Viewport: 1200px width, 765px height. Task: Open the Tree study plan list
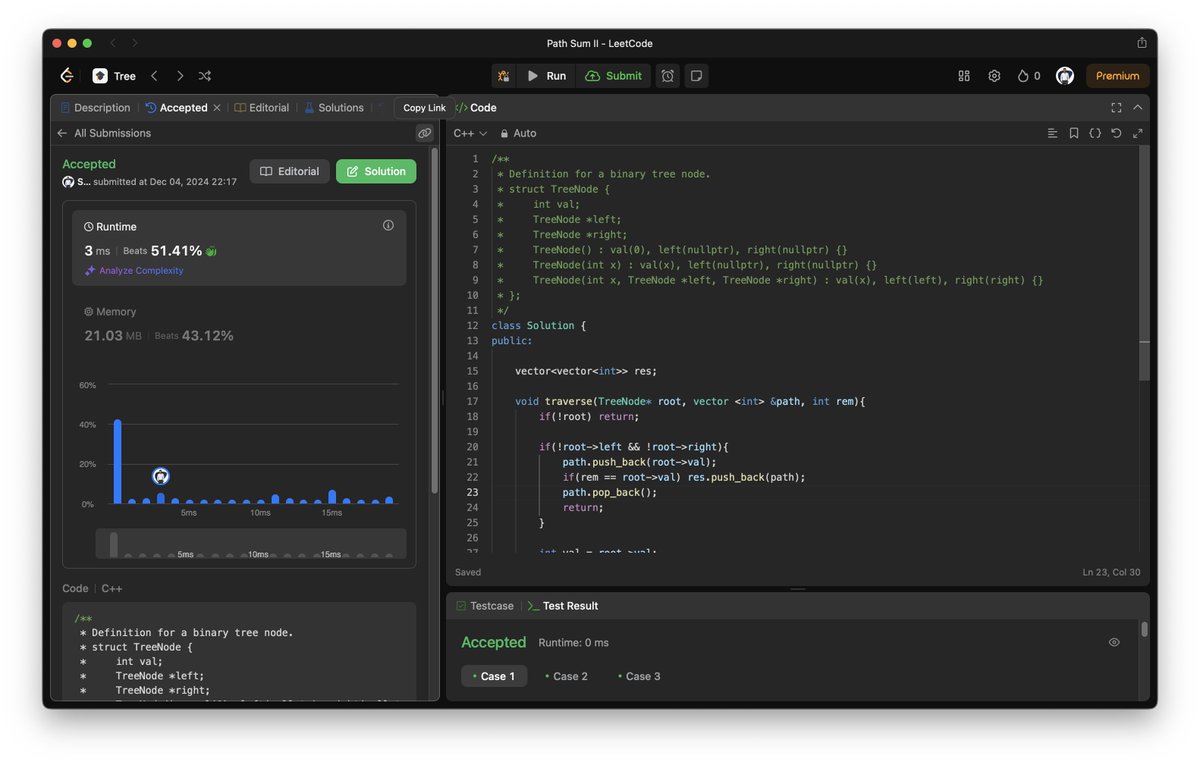[x=114, y=76]
